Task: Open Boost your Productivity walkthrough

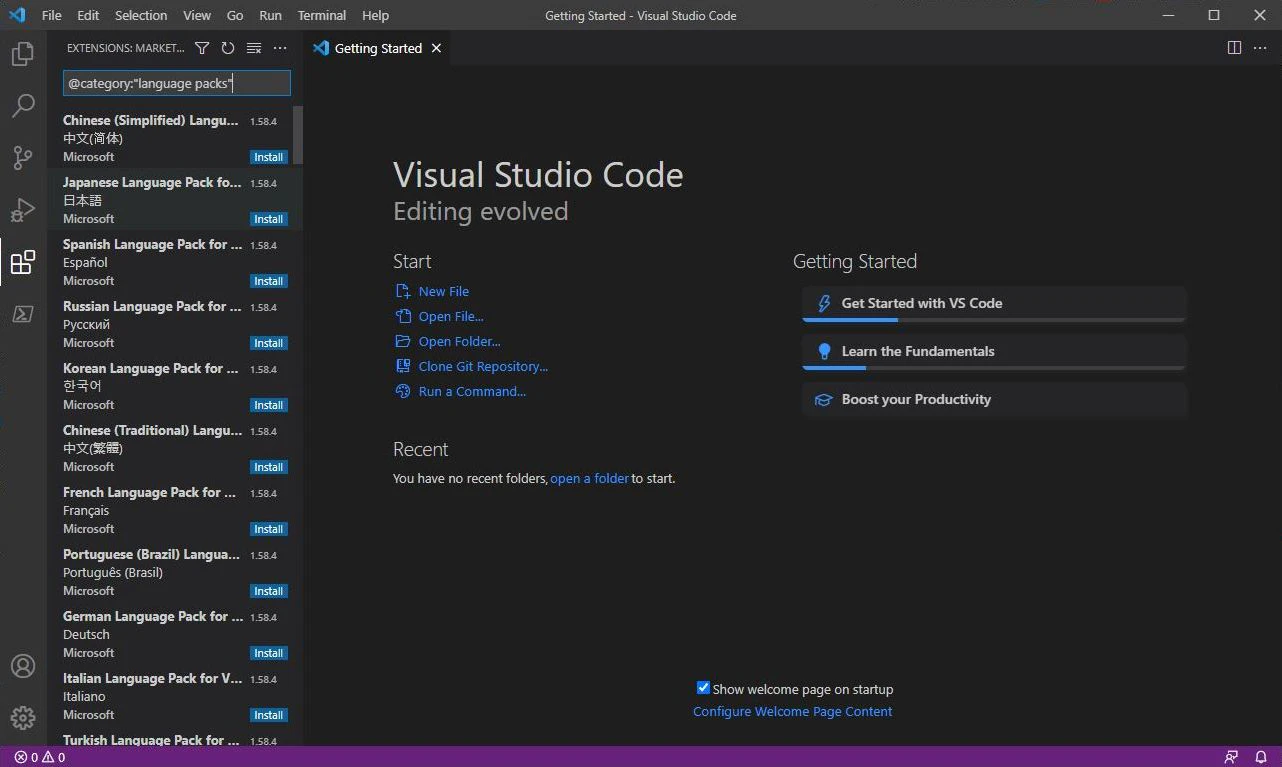Action: click(994, 399)
